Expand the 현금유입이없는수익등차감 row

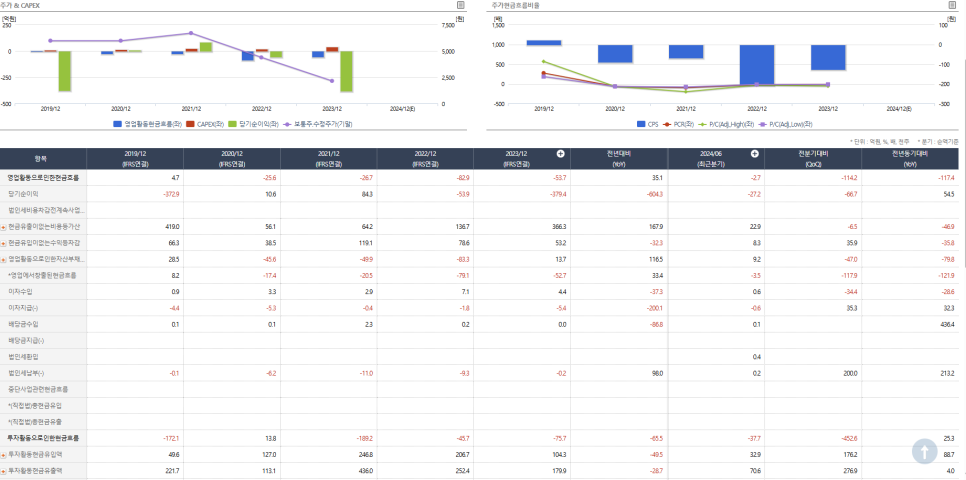click(x=3, y=243)
